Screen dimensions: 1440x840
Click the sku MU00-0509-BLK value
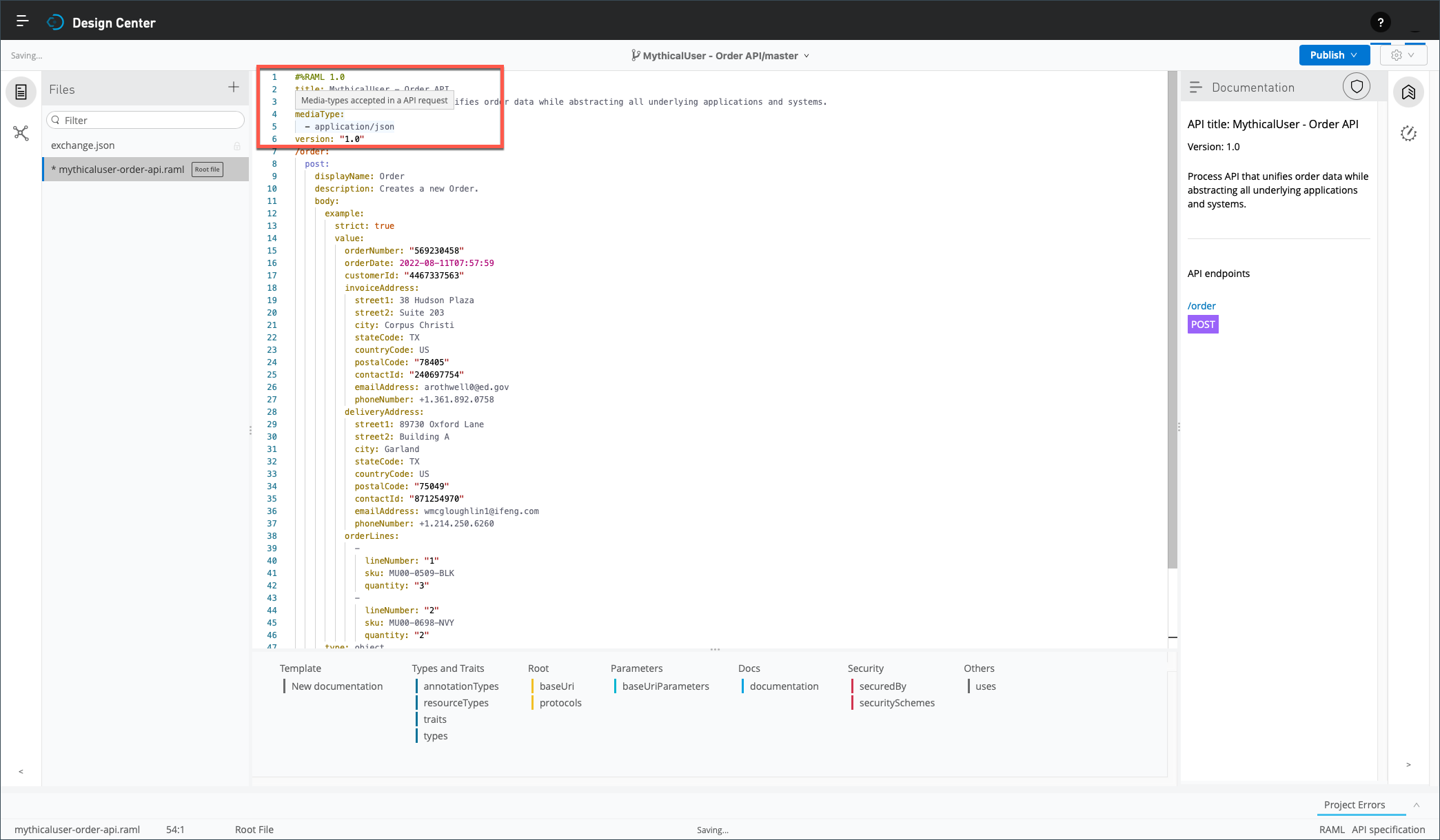pyautogui.click(x=421, y=573)
